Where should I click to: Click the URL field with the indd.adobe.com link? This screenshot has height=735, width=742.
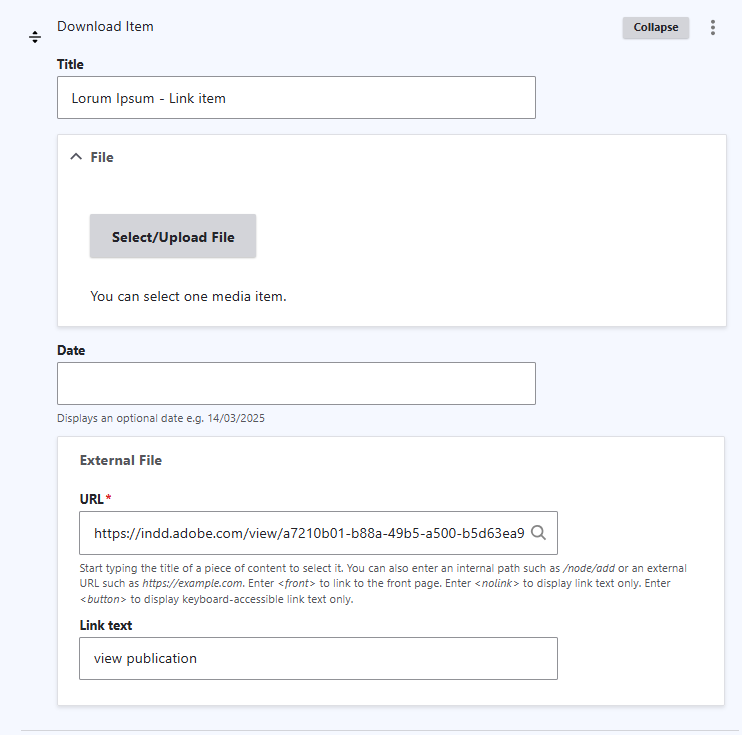[318, 533]
